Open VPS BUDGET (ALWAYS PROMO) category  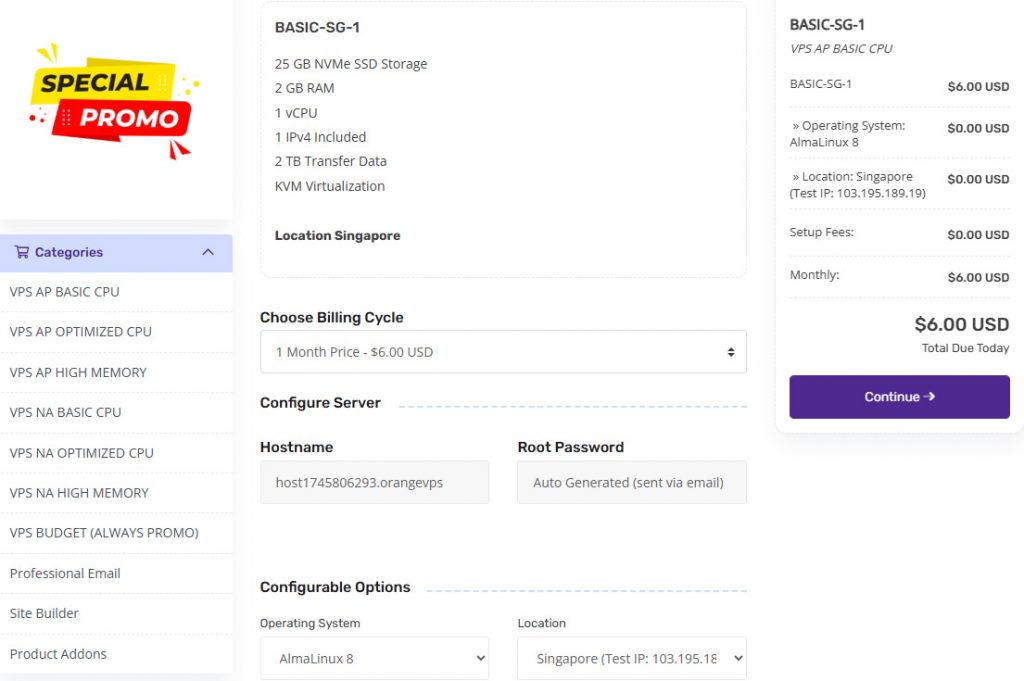click(104, 533)
